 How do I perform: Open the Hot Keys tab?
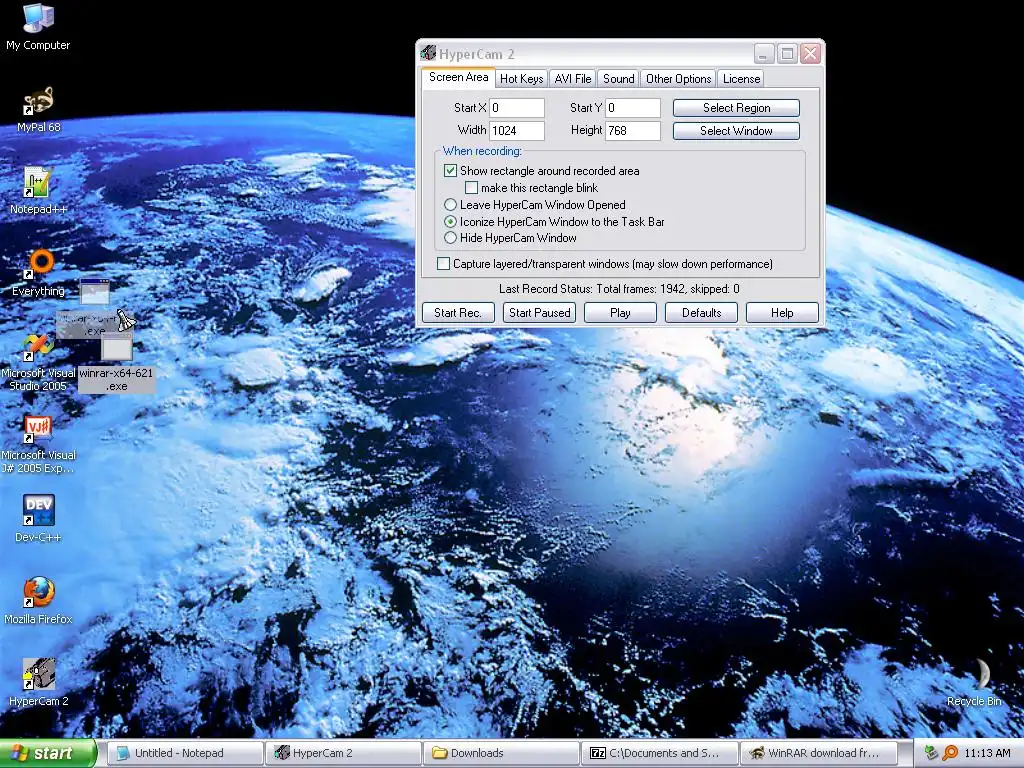(x=521, y=79)
